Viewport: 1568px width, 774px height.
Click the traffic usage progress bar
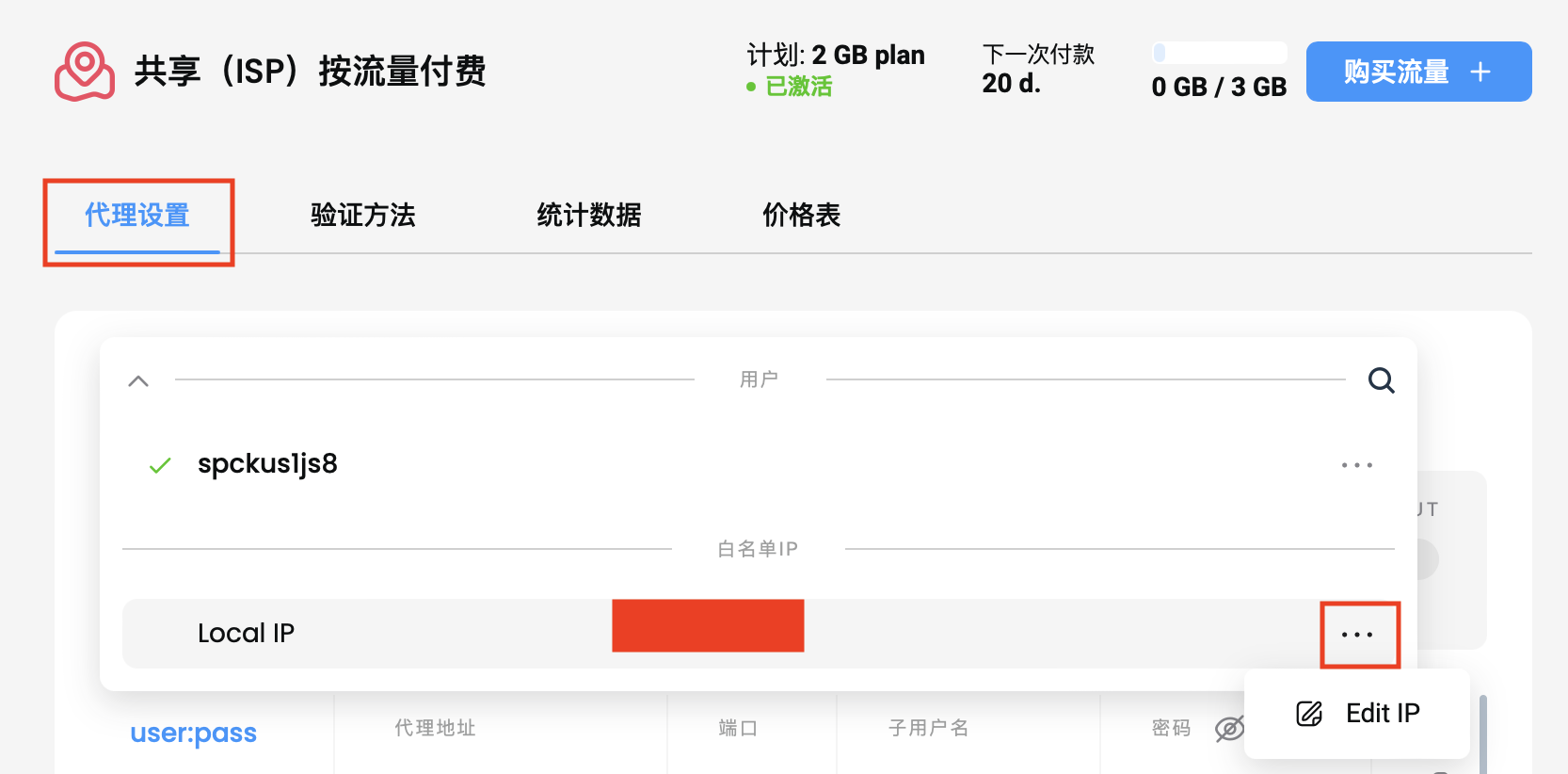1220,53
